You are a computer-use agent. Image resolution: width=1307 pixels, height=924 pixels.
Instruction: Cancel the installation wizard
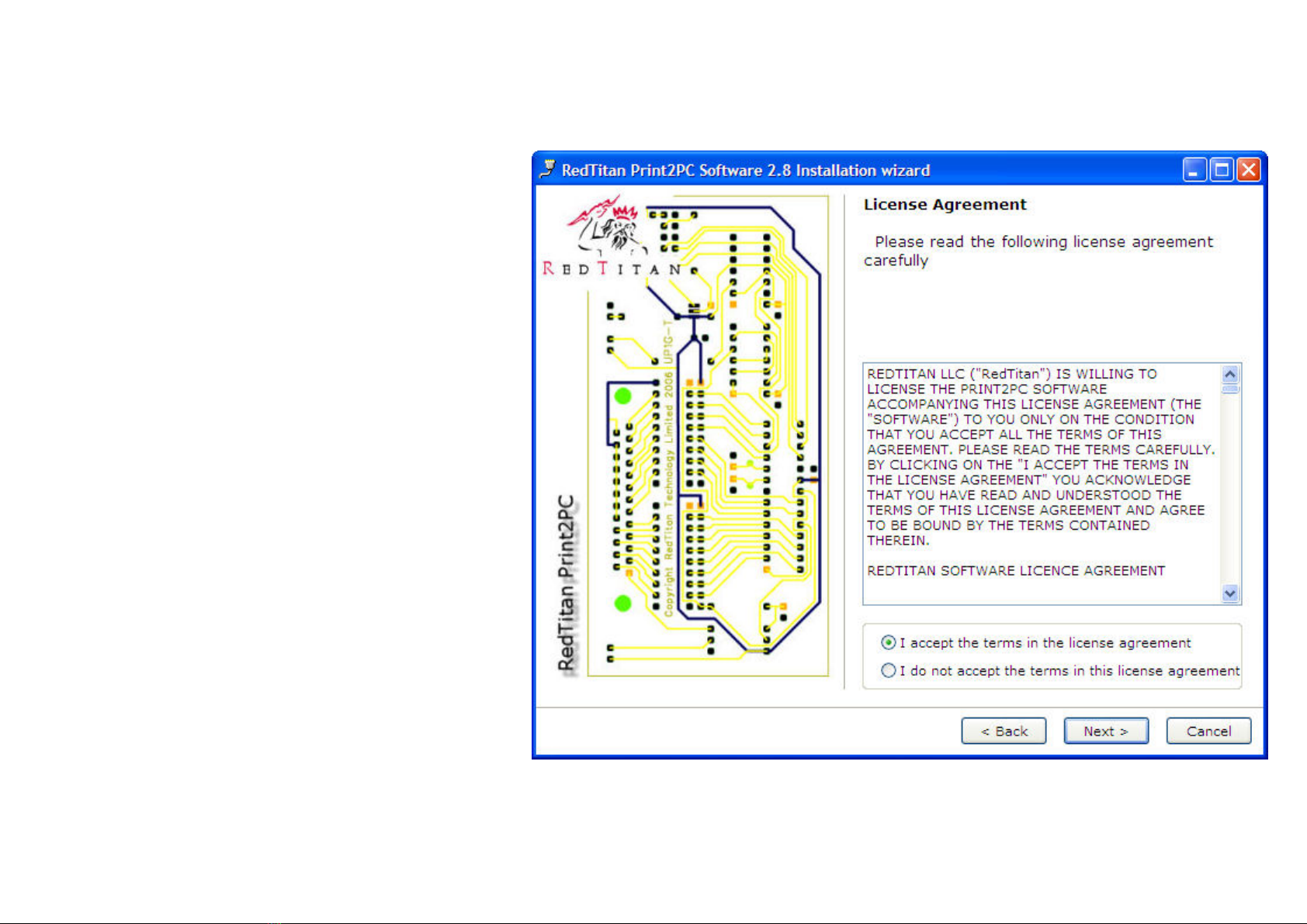[1208, 731]
